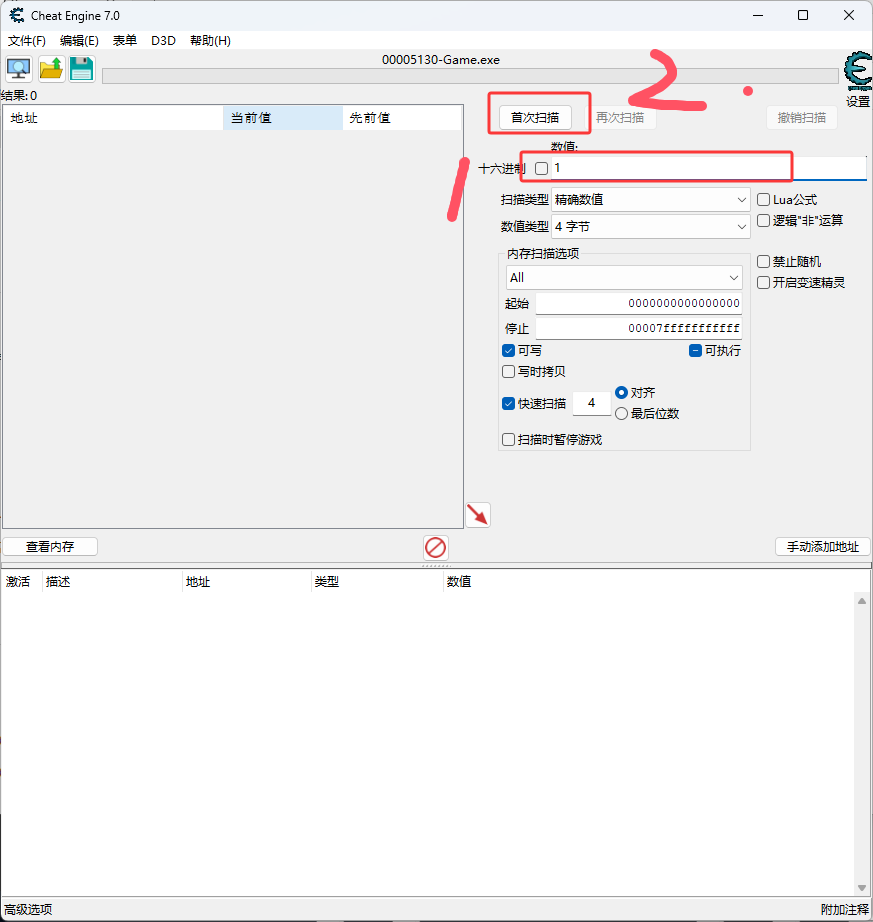
Task: Enable the Lua公式 checkbox
Action: [763, 200]
